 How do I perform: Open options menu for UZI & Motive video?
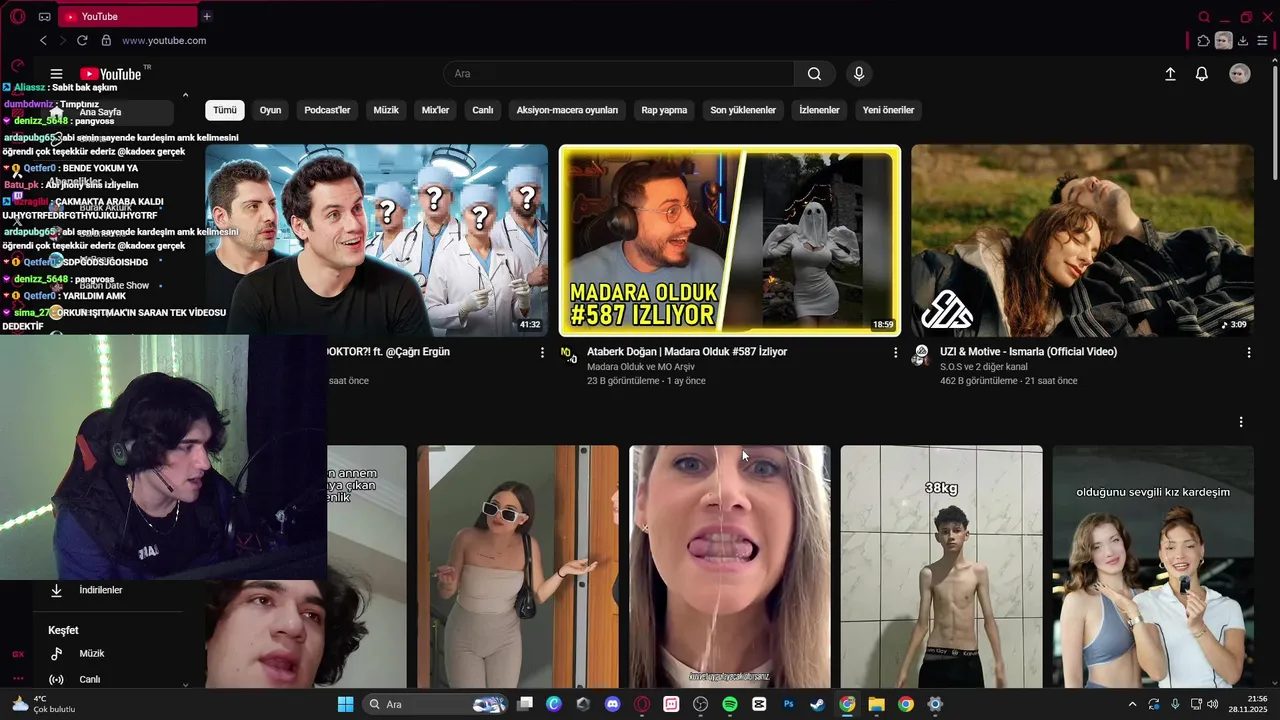(1249, 352)
